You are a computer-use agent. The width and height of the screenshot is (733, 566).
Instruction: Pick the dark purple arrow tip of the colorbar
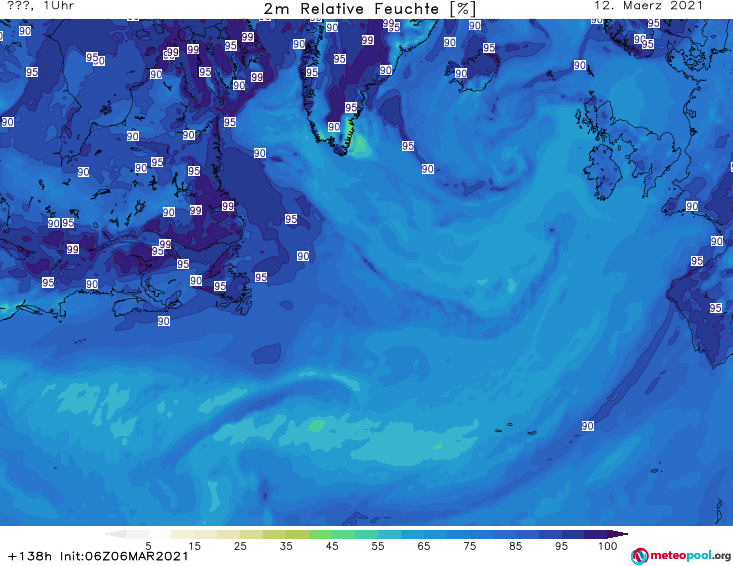pos(618,534)
